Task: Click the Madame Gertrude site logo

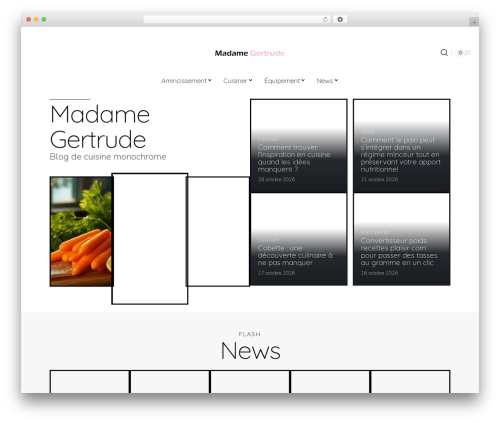Action: 249,53
